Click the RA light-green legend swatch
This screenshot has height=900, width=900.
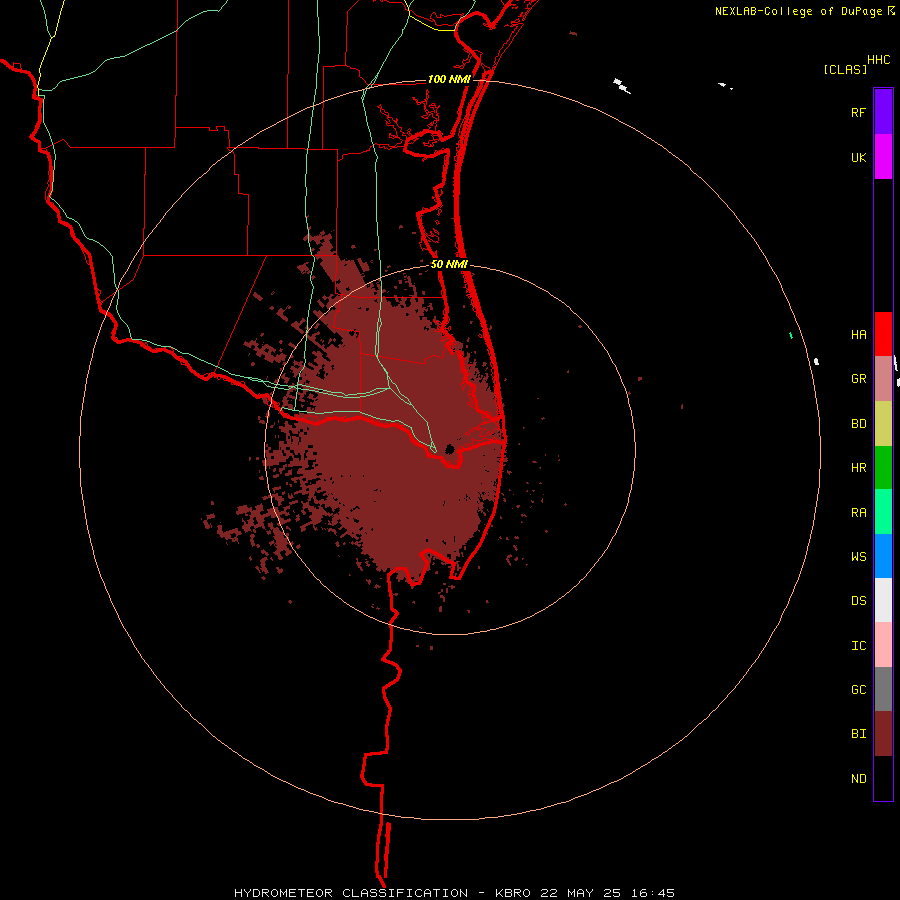pos(883,512)
